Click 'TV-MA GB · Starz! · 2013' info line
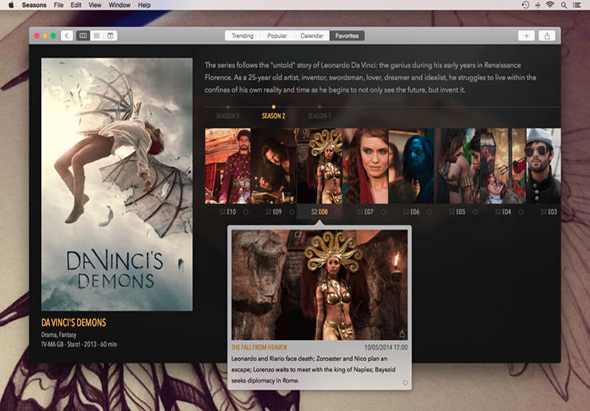The height and width of the screenshot is (411, 590). [79, 344]
